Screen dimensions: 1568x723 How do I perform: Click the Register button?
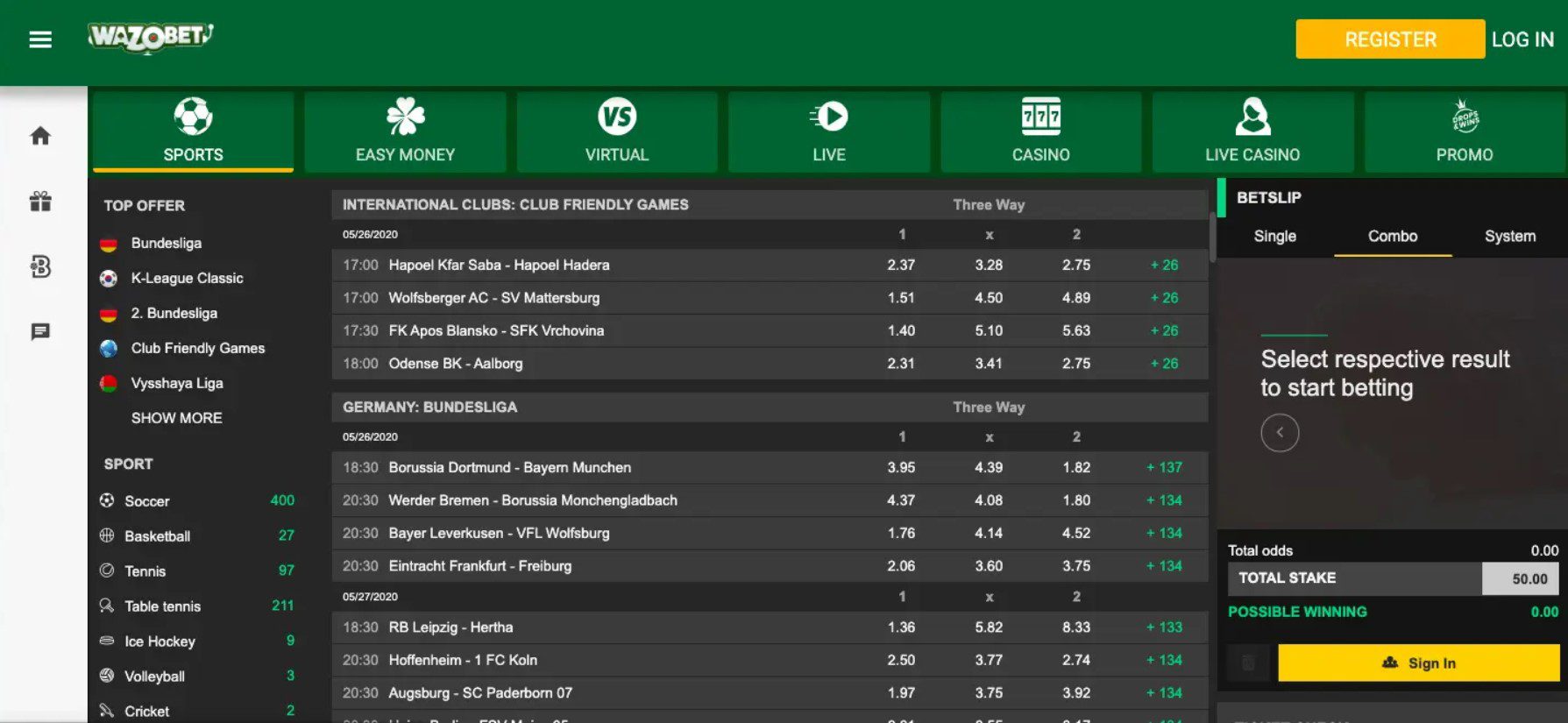(x=1390, y=39)
